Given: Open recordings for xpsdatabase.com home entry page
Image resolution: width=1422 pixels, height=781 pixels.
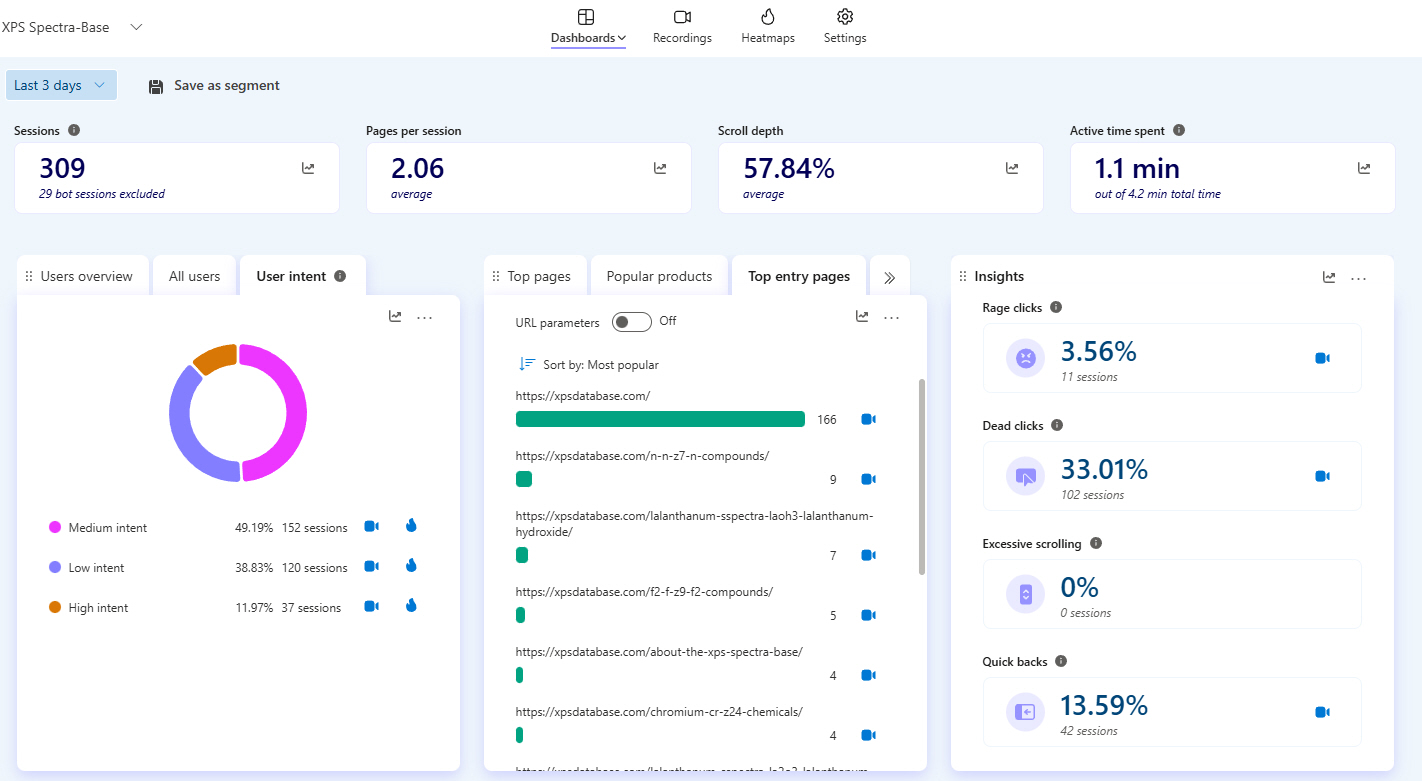Looking at the screenshot, I should 868,420.
